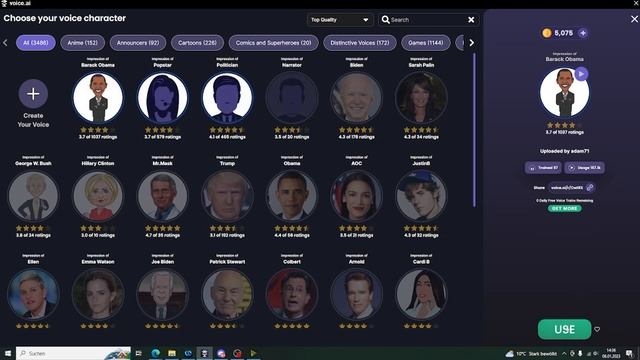
Task: Click the search magnifier icon
Action: click(x=385, y=20)
